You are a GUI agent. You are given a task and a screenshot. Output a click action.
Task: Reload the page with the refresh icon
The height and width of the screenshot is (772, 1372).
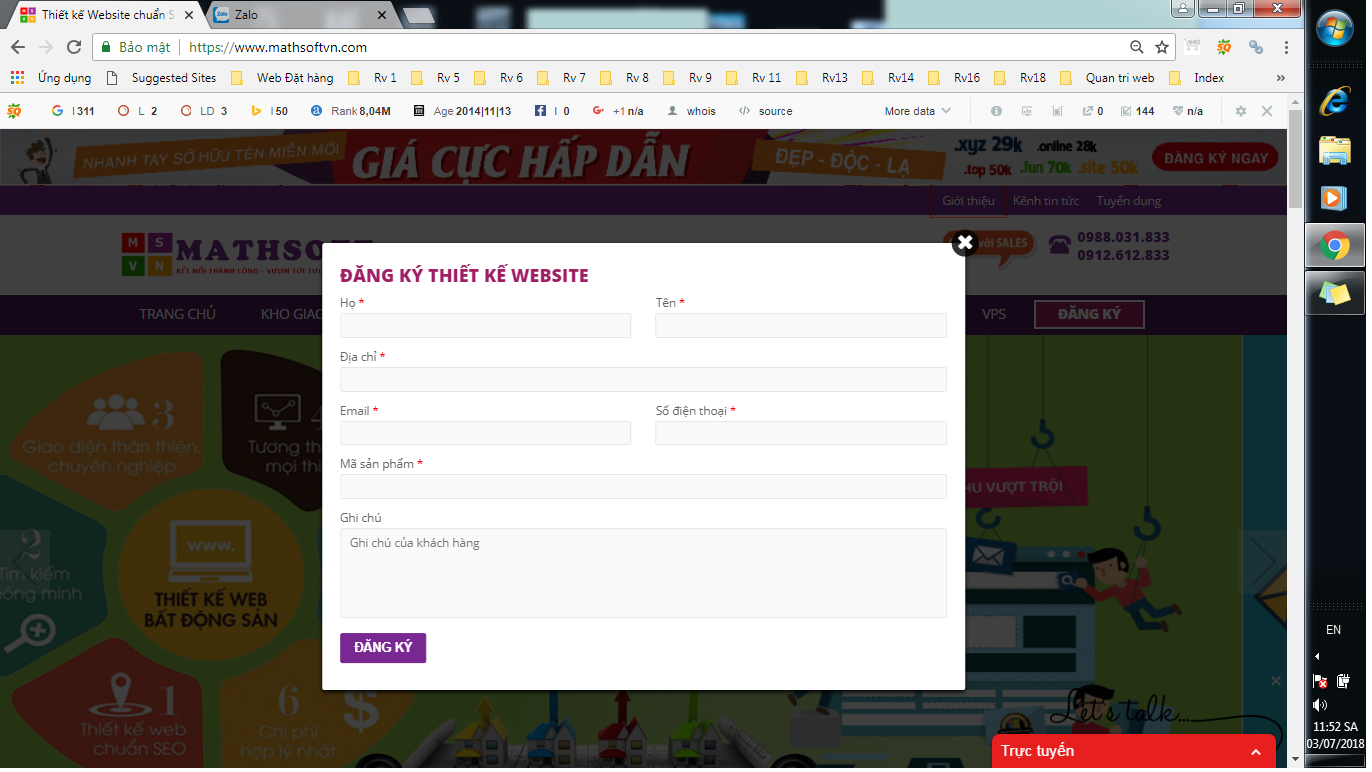[x=74, y=47]
